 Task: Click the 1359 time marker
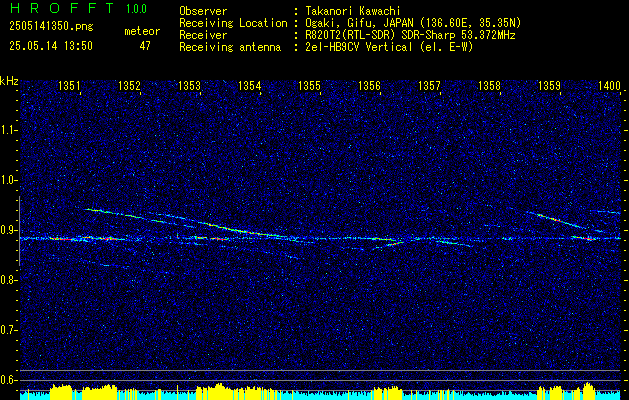pyautogui.click(x=550, y=85)
